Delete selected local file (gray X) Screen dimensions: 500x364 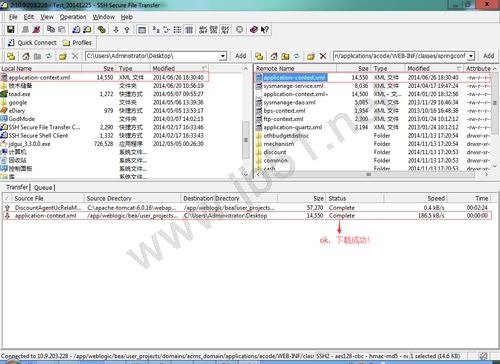75,56
